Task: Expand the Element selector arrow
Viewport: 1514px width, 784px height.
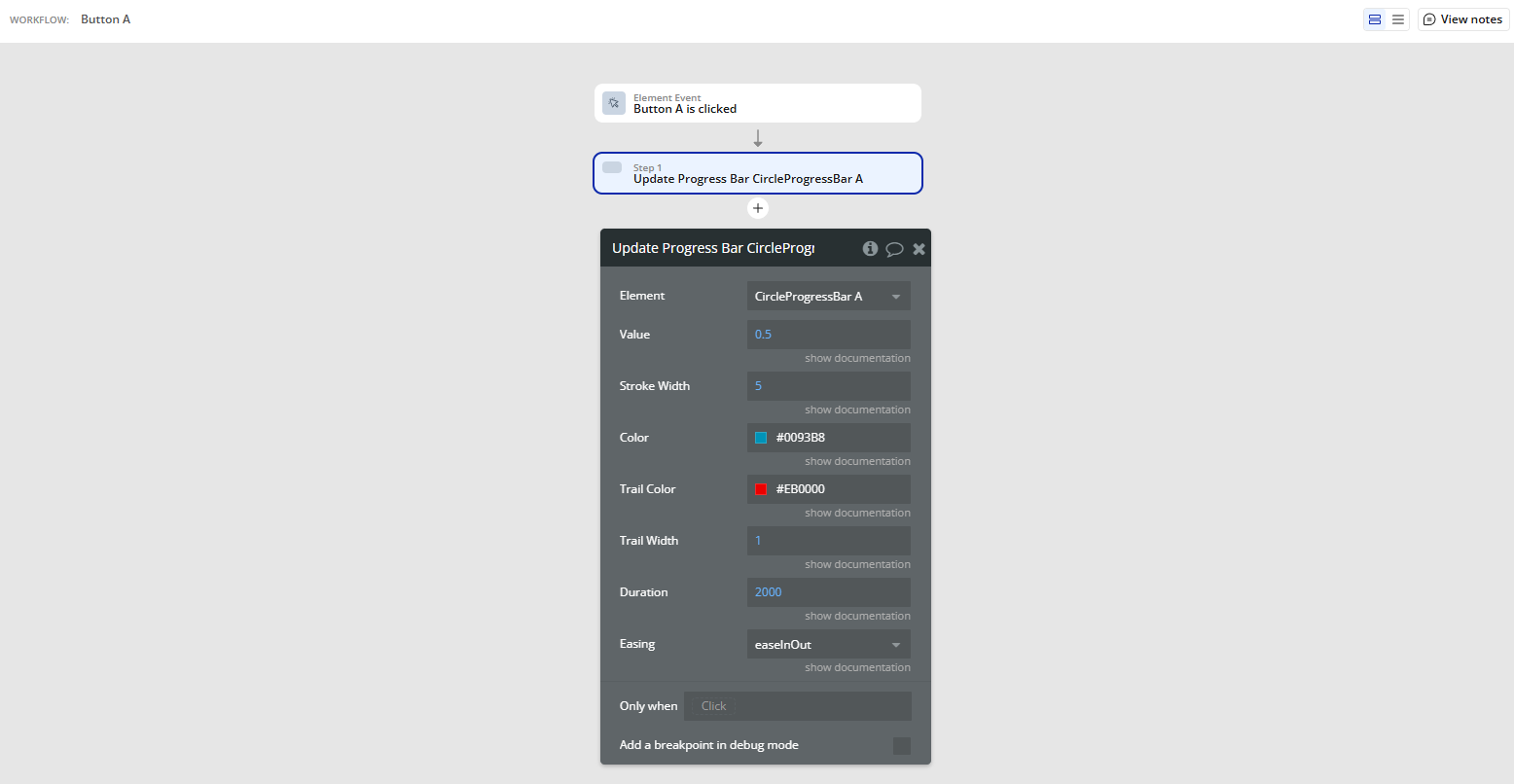Action: 897,295
